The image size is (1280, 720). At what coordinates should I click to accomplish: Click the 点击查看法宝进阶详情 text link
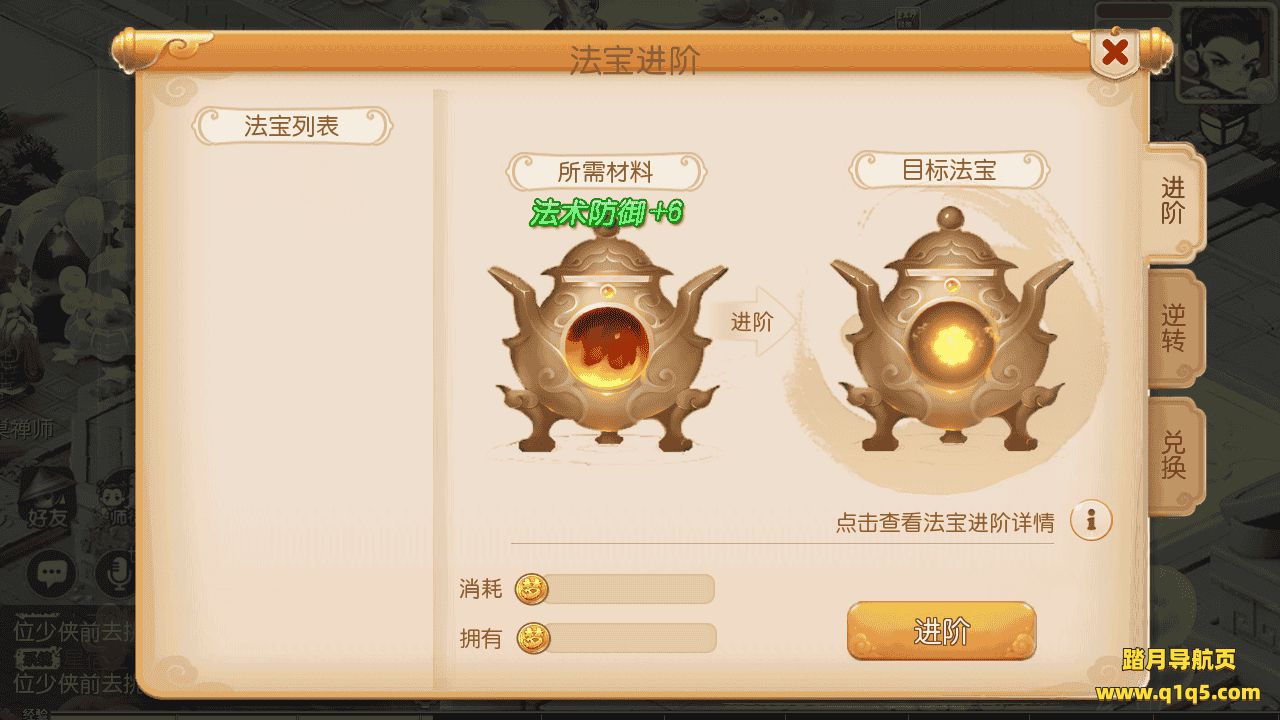pos(945,522)
